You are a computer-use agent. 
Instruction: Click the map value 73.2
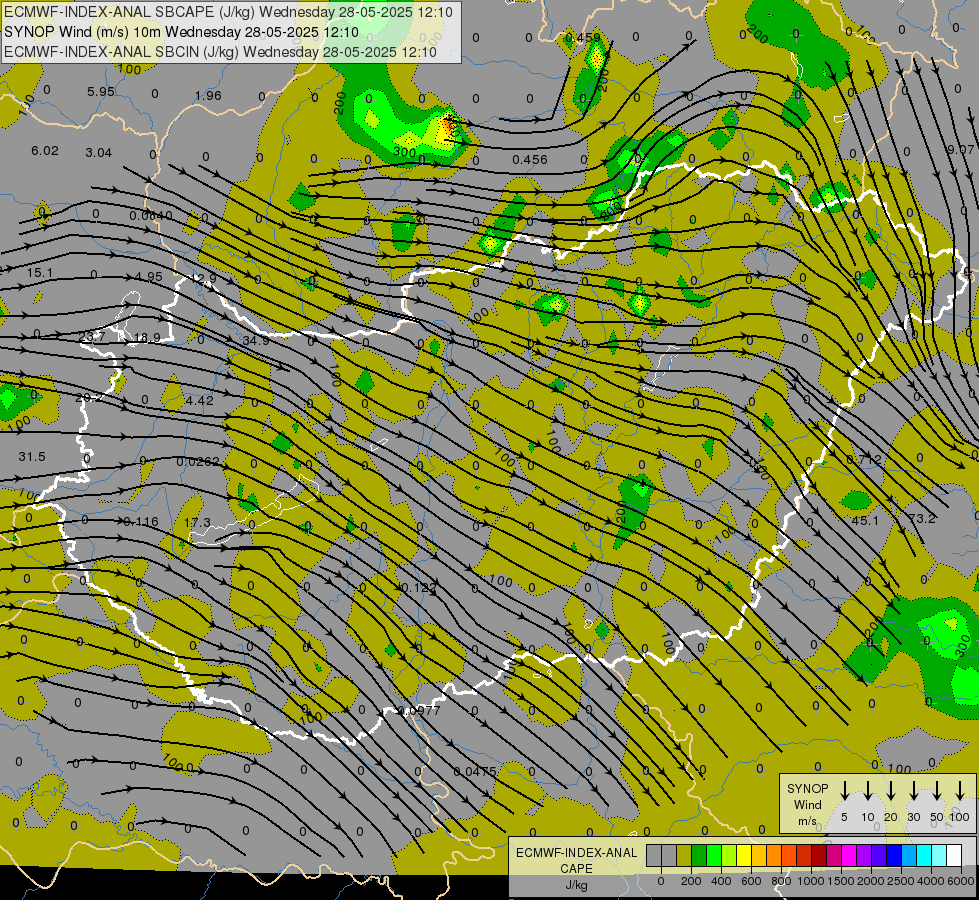922,518
